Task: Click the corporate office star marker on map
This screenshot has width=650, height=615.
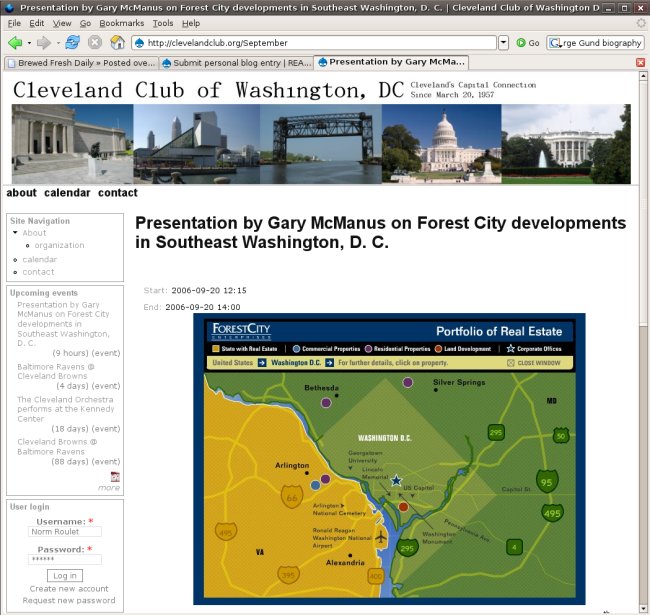Action: [396, 480]
